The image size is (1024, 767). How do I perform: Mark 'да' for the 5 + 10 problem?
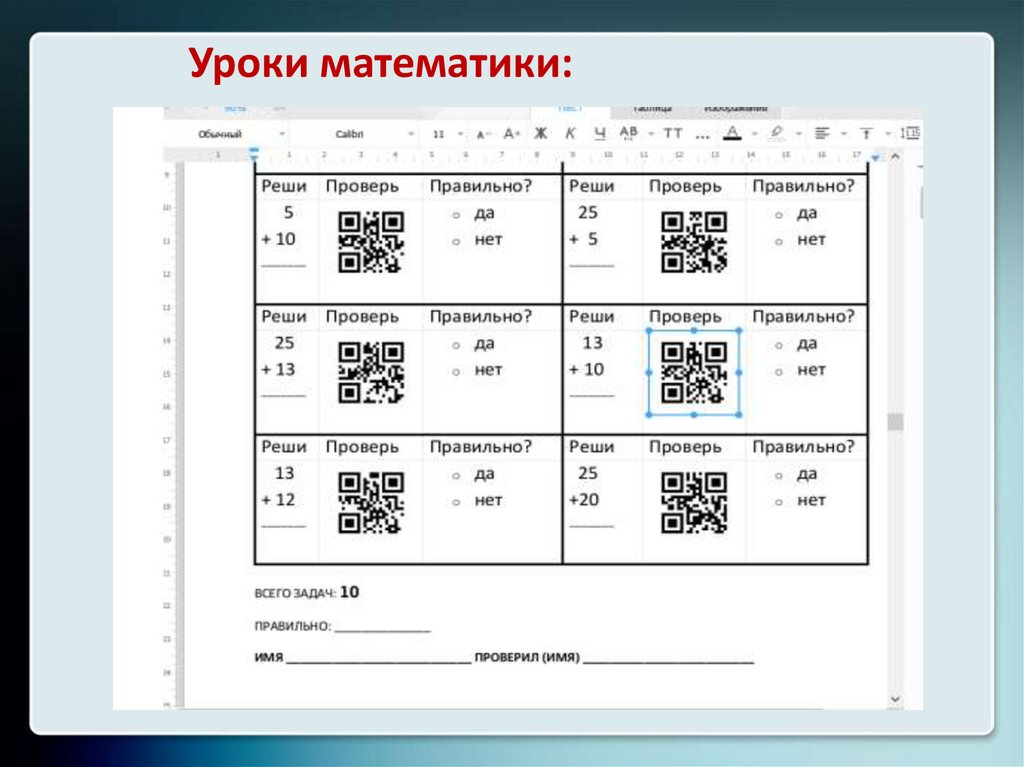click(456, 216)
